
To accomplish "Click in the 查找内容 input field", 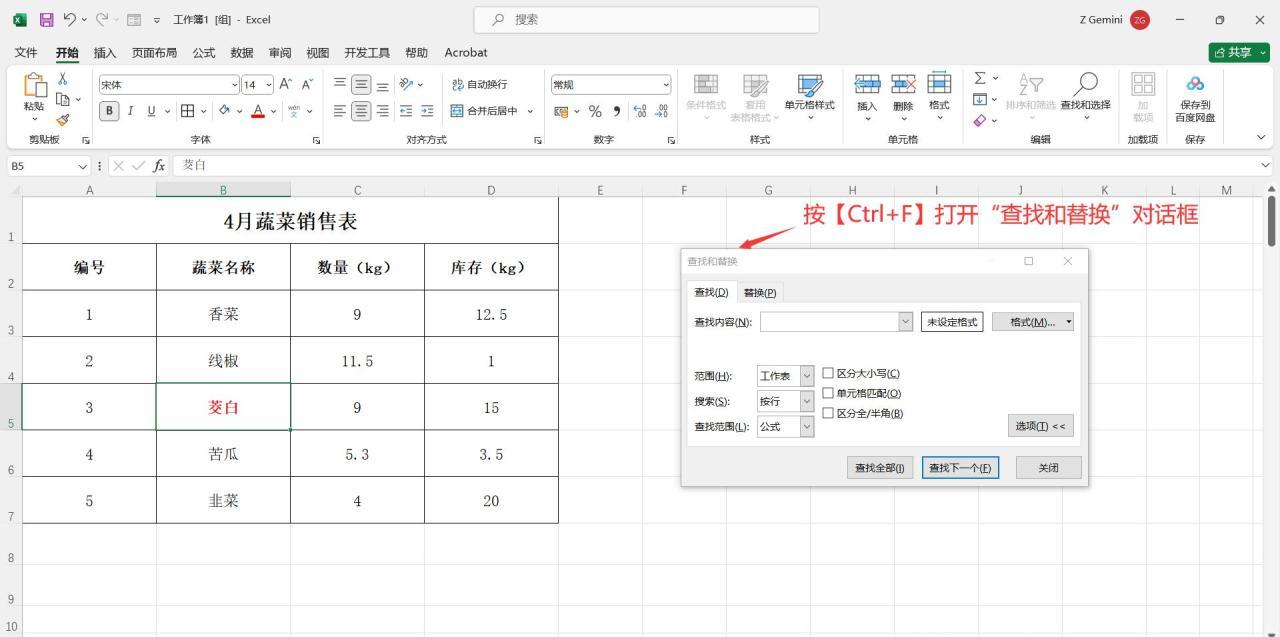I will pyautogui.click(x=829, y=322).
